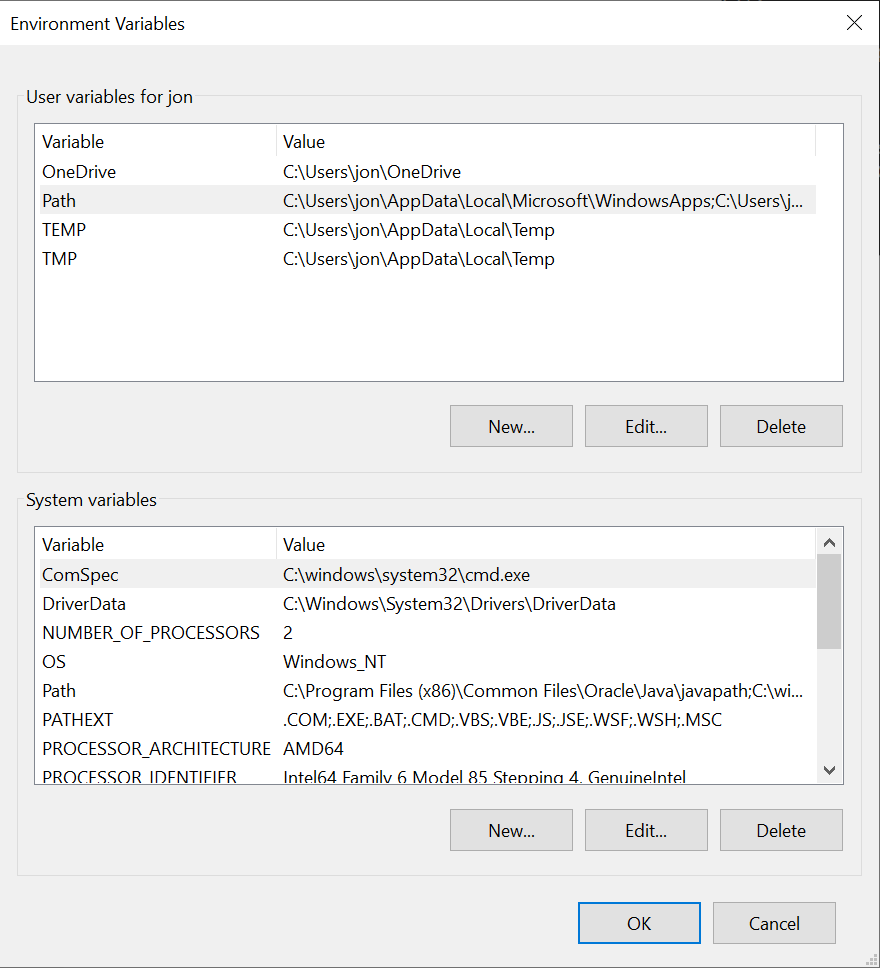The width and height of the screenshot is (880, 968).
Task: Select the TEMP user variable
Action: coord(64,230)
